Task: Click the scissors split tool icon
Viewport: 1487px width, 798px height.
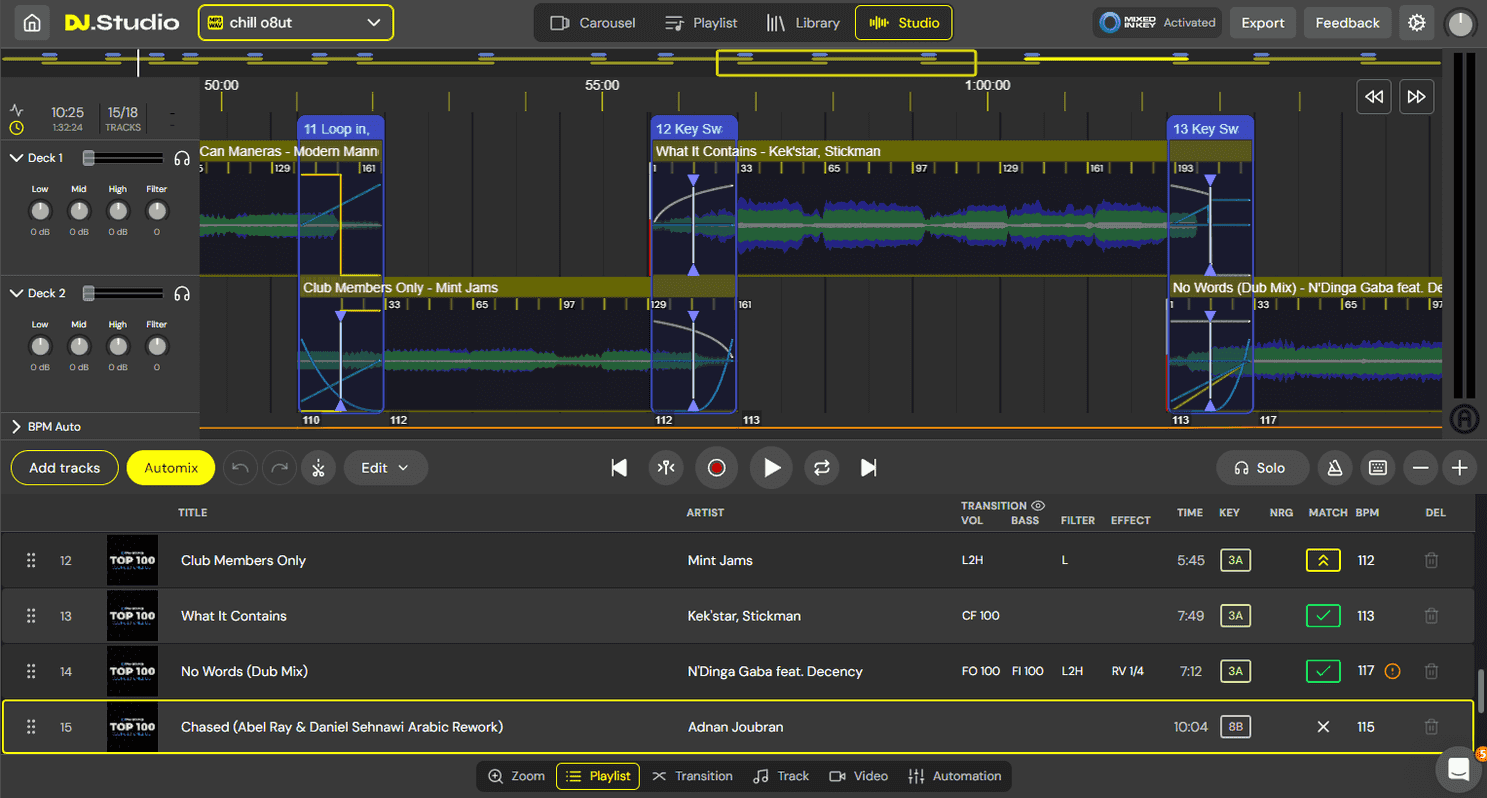Action: 318,468
